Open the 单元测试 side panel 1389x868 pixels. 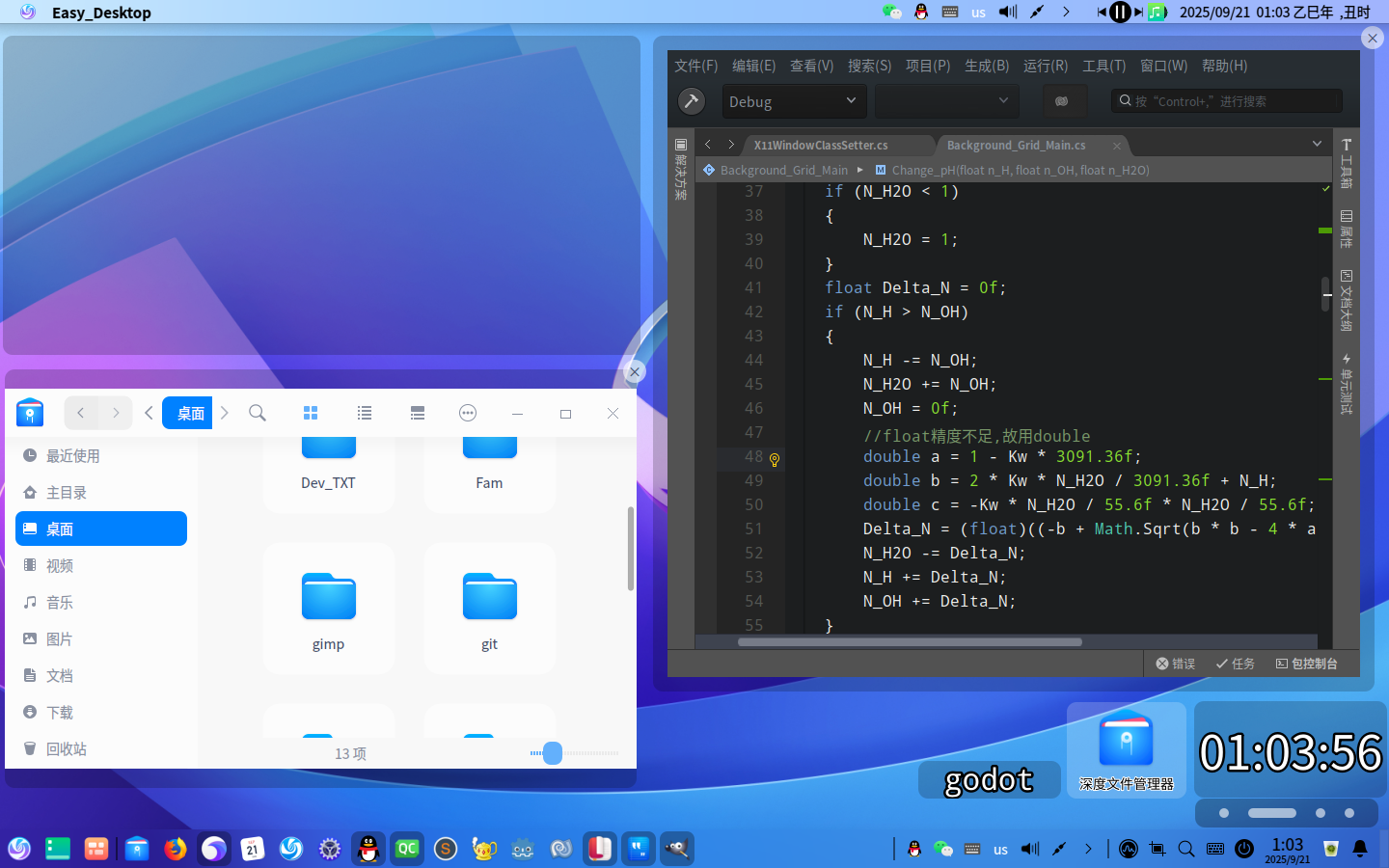[1347, 384]
